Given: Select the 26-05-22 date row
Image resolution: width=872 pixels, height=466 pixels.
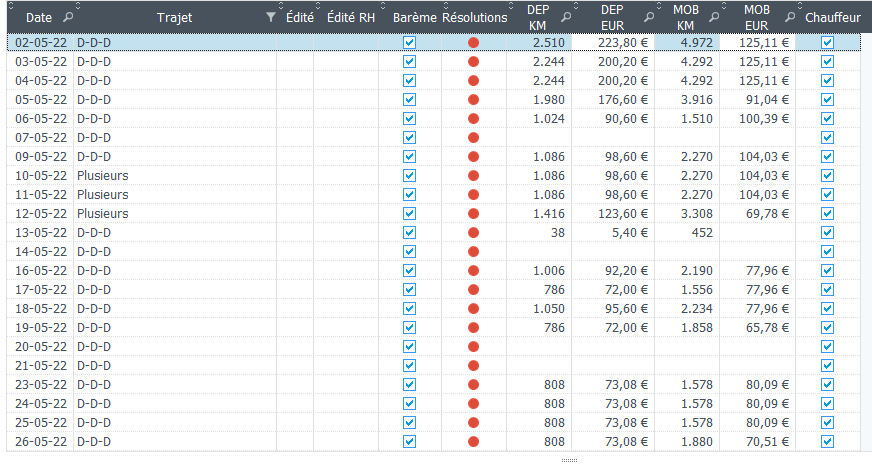Looking at the screenshot, I should tap(41, 442).
